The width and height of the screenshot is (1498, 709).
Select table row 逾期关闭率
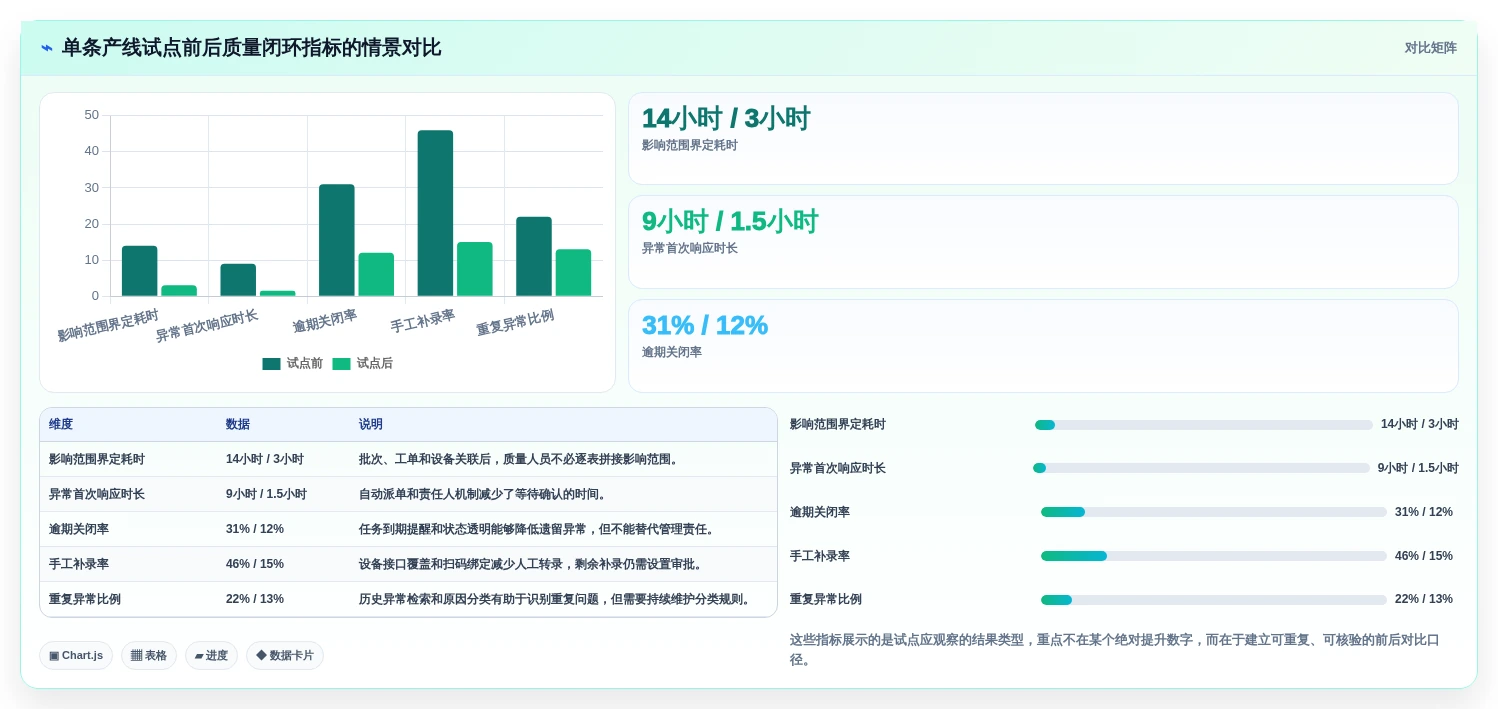coord(408,530)
